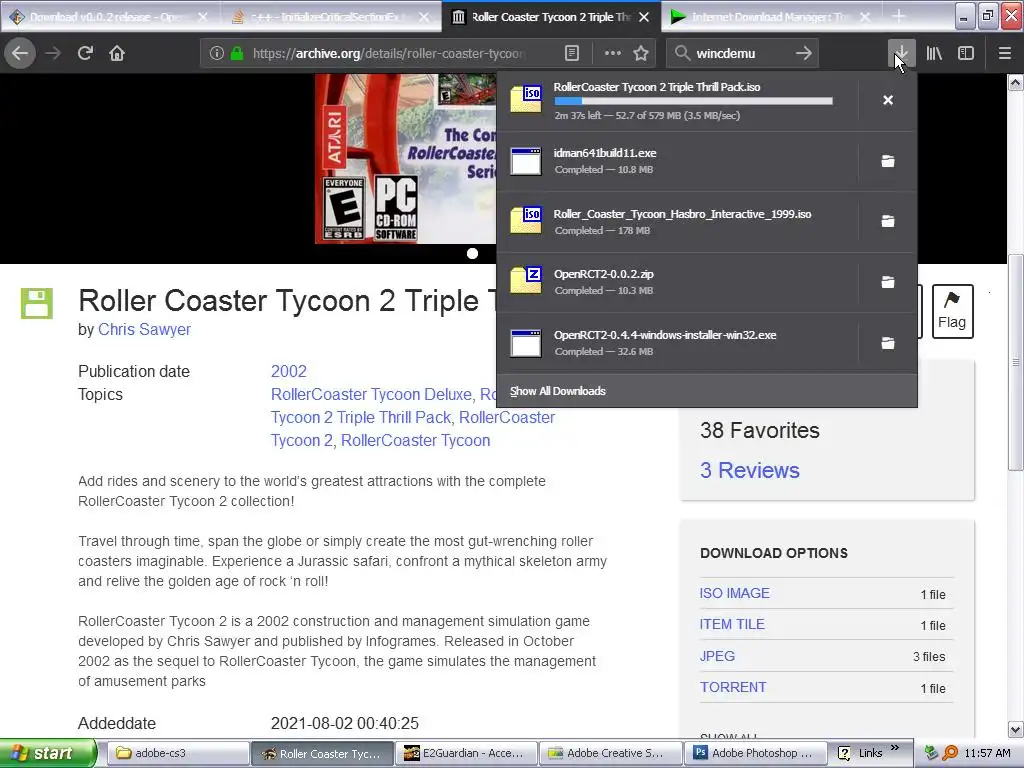The width and height of the screenshot is (1024, 768).
Task: Open the JPEG download option
Action: [717, 656]
